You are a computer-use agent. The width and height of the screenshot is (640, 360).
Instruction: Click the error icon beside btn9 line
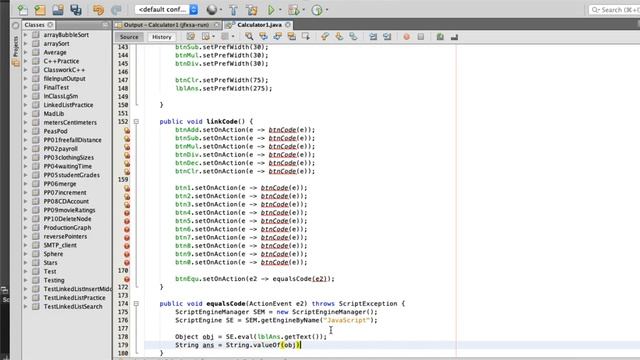click(x=127, y=254)
